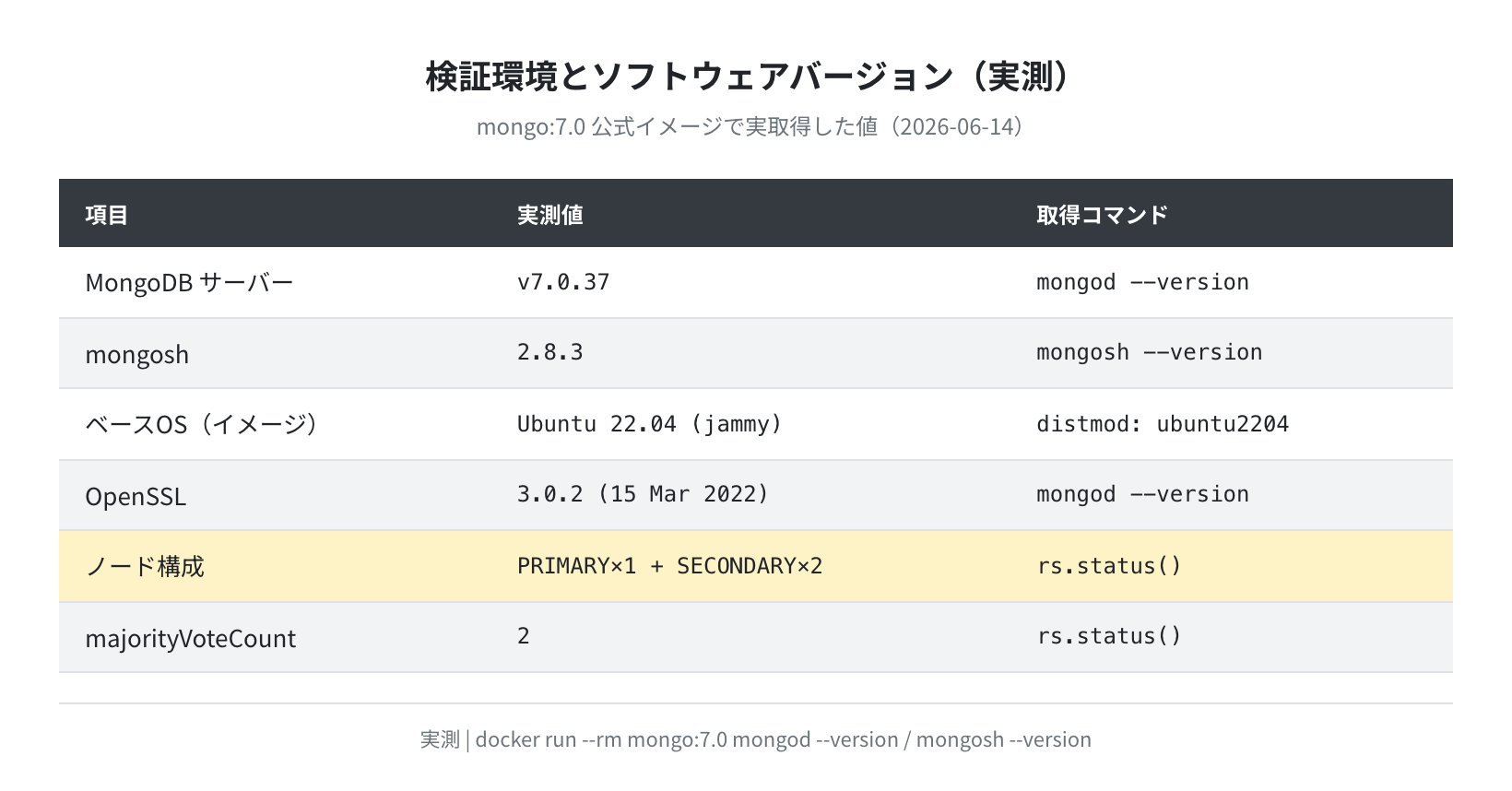The image size is (1512, 791).
Task: Click the mongosh row label
Action: tap(136, 354)
